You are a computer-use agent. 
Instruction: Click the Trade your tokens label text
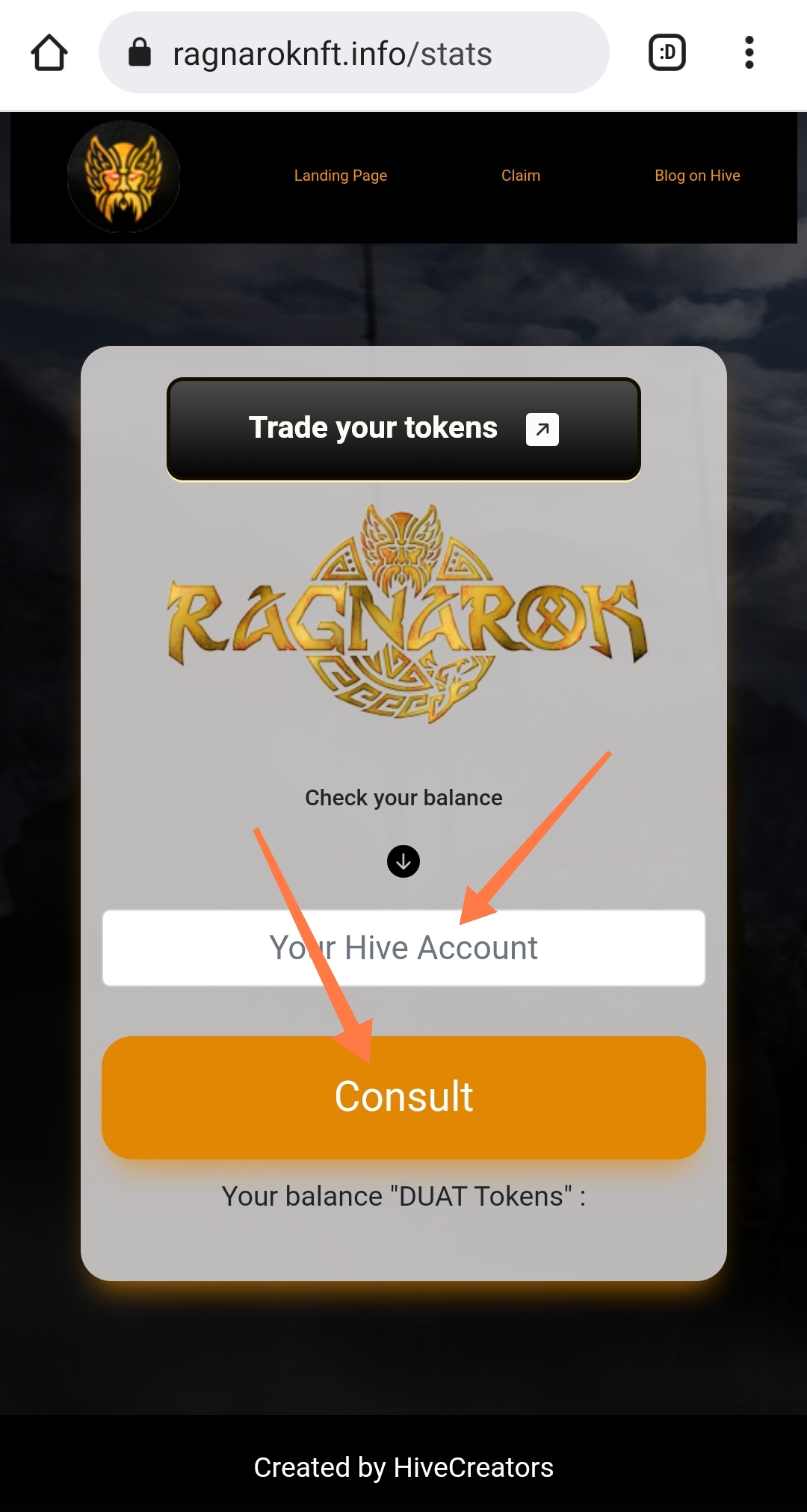pos(373,428)
